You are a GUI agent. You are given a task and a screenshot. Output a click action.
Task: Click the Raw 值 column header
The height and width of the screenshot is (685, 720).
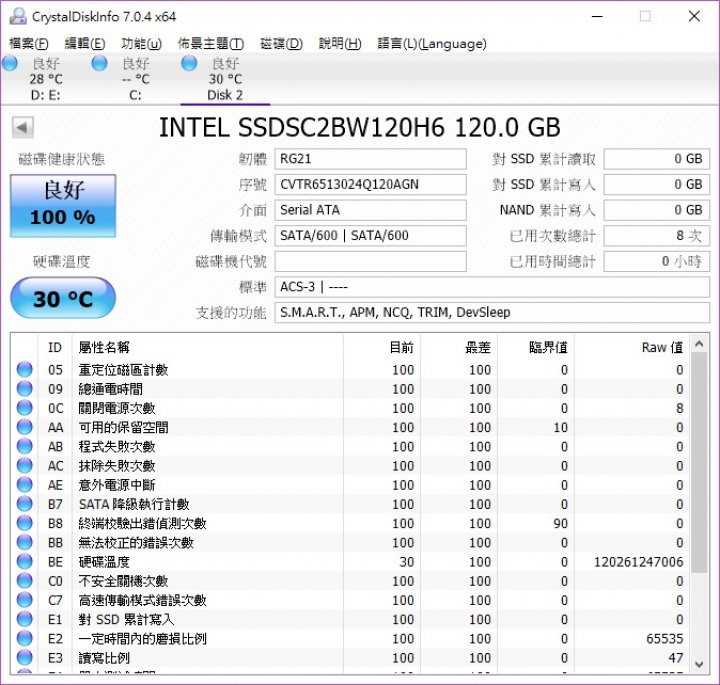(632, 348)
